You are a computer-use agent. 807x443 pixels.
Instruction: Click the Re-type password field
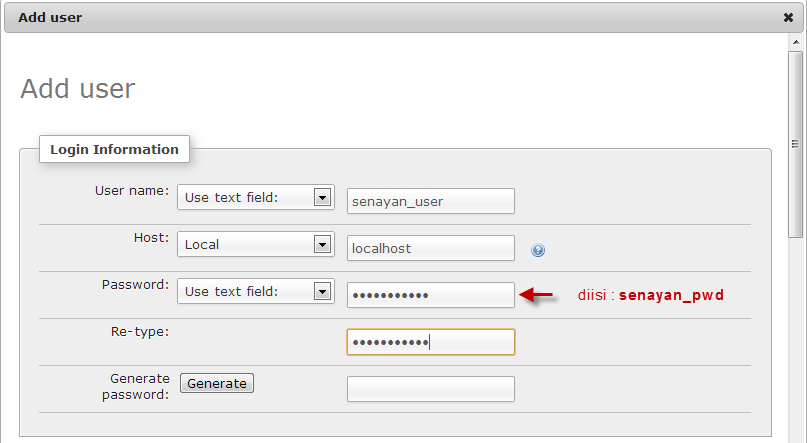click(430, 342)
